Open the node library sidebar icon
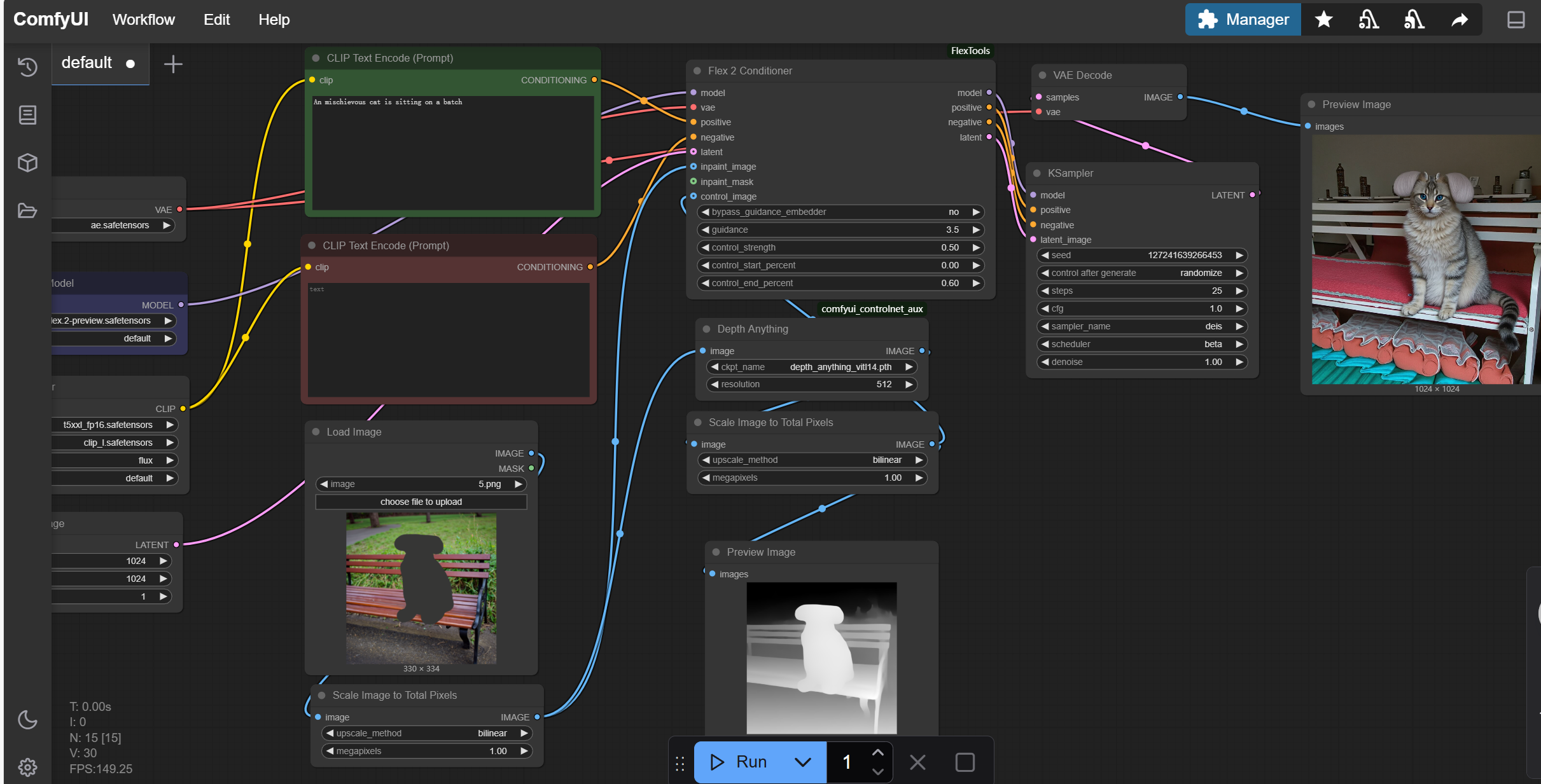The width and height of the screenshot is (1541, 784). (x=27, y=115)
